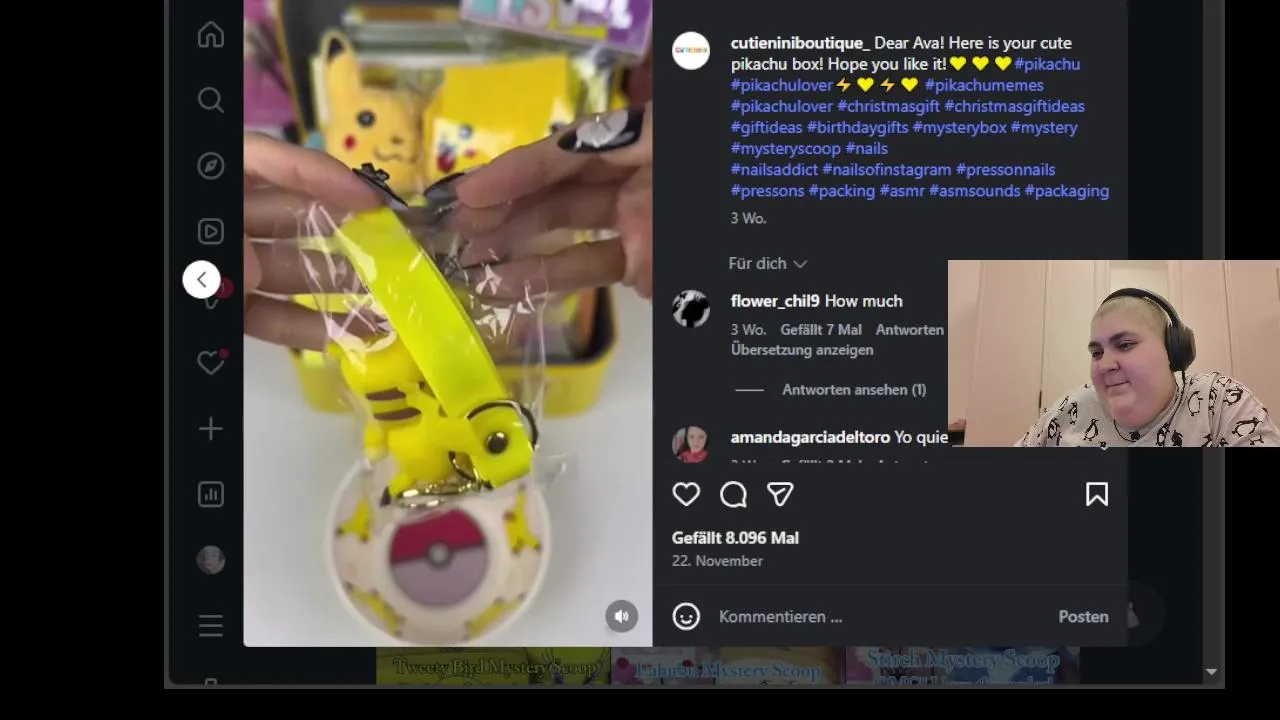Open Notifications heart in sidebar
The height and width of the screenshot is (720, 1280).
pos(210,362)
